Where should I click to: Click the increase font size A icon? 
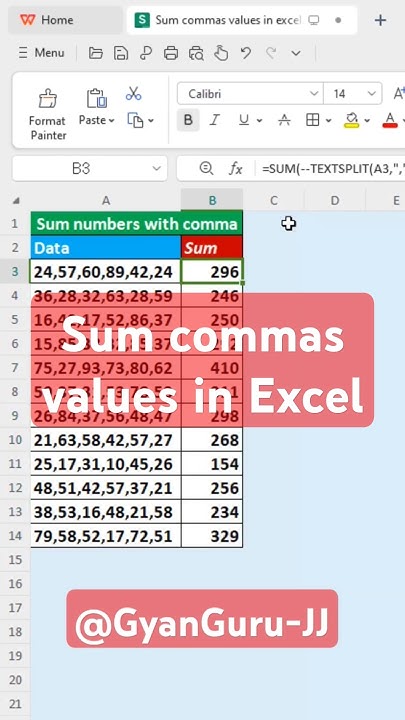pyautogui.click(x=398, y=93)
